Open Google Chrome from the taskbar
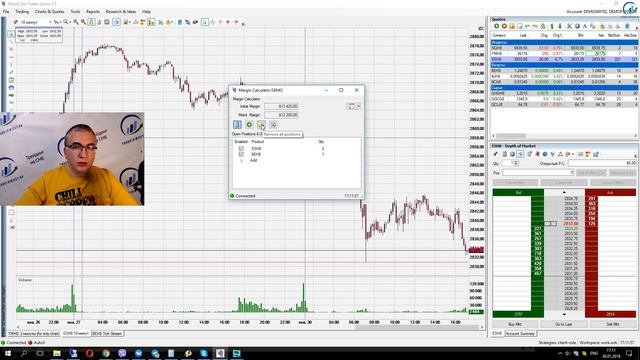Viewport: 640px width, 360px height. coord(106,353)
